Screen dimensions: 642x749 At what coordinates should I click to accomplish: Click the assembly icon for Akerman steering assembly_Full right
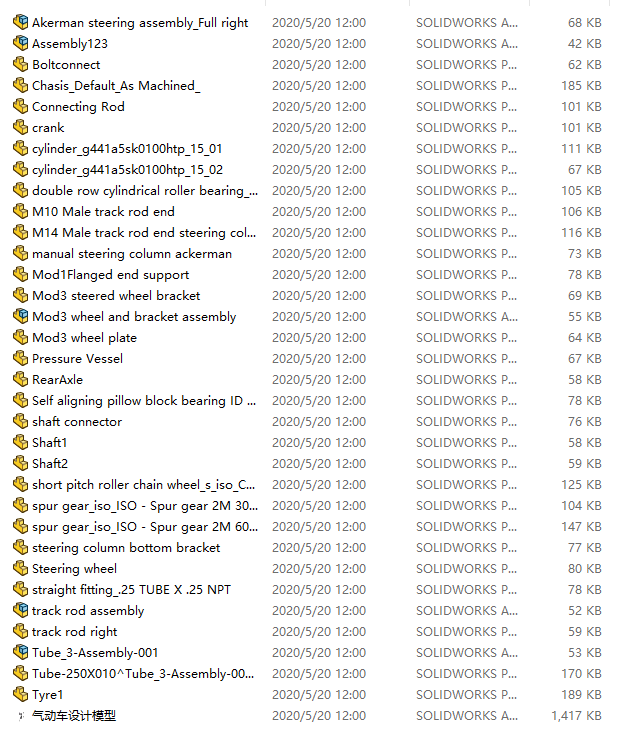point(21,22)
